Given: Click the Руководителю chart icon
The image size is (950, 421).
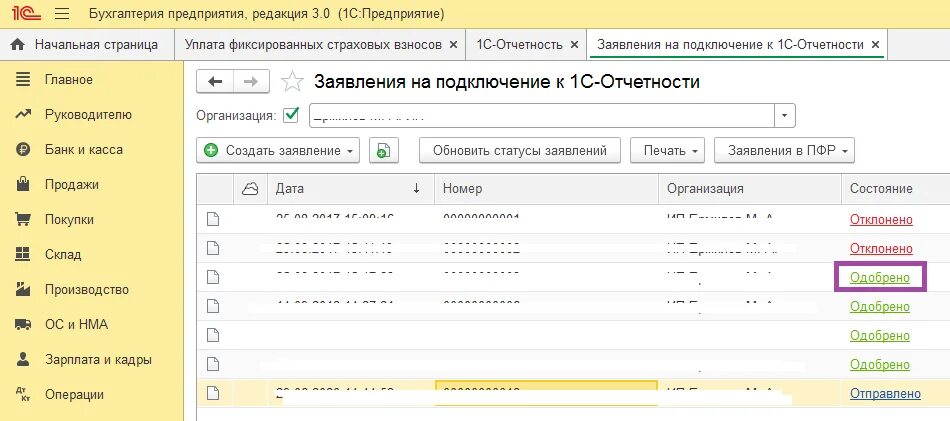Looking at the screenshot, I should click(x=23, y=114).
